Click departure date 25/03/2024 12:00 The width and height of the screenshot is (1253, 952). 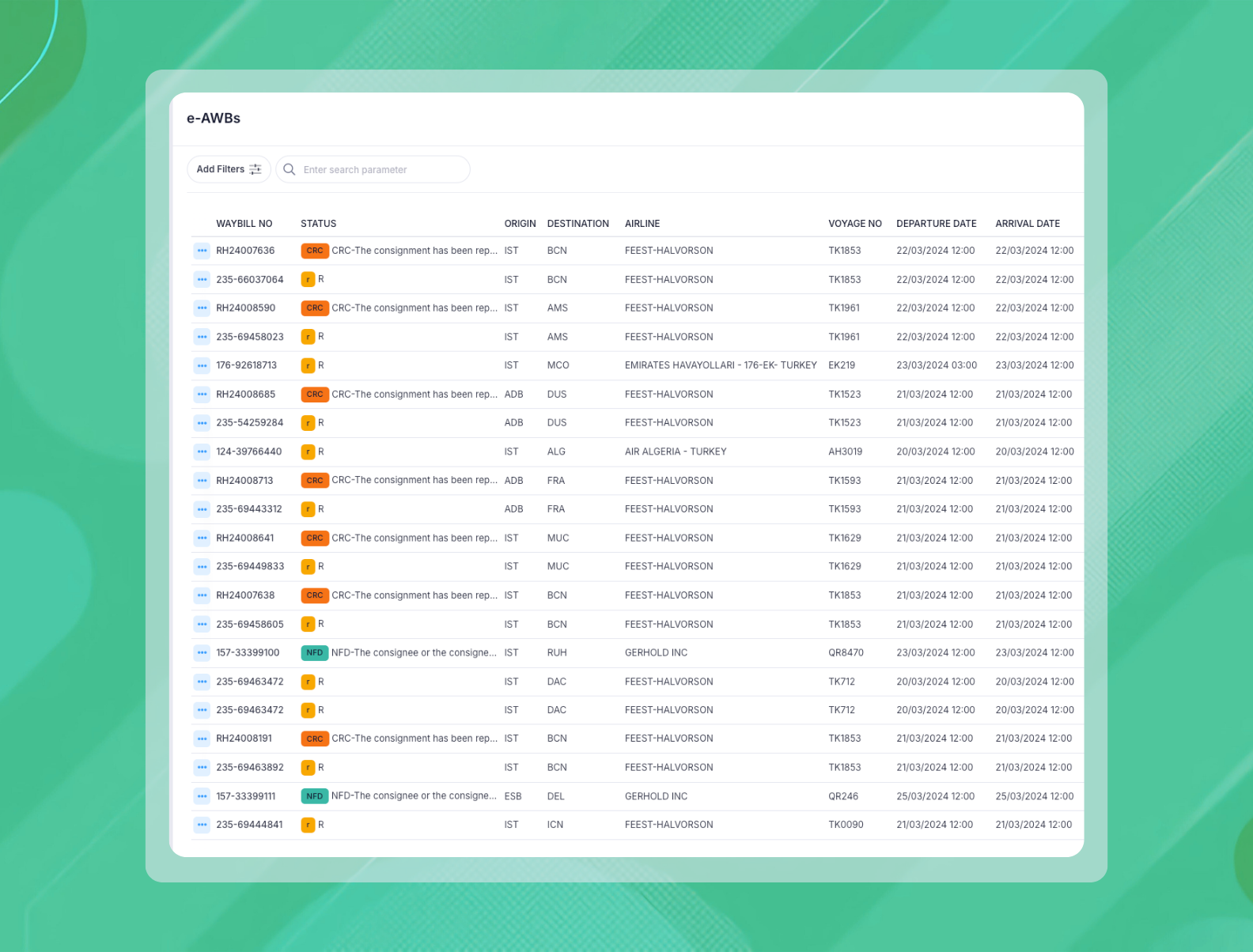(x=936, y=796)
